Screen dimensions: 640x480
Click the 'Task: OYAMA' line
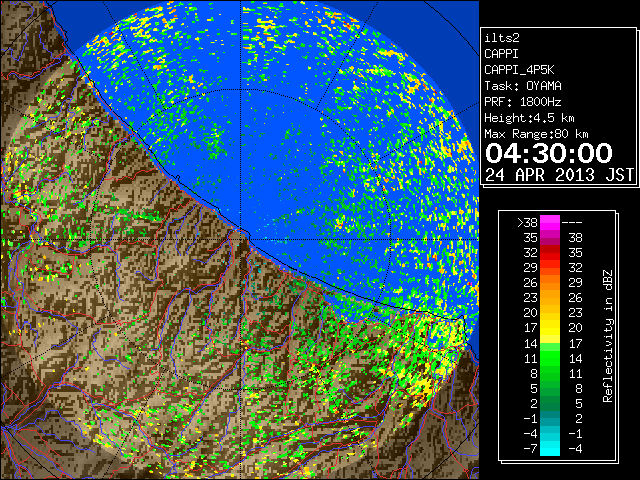(x=523, y=86)
